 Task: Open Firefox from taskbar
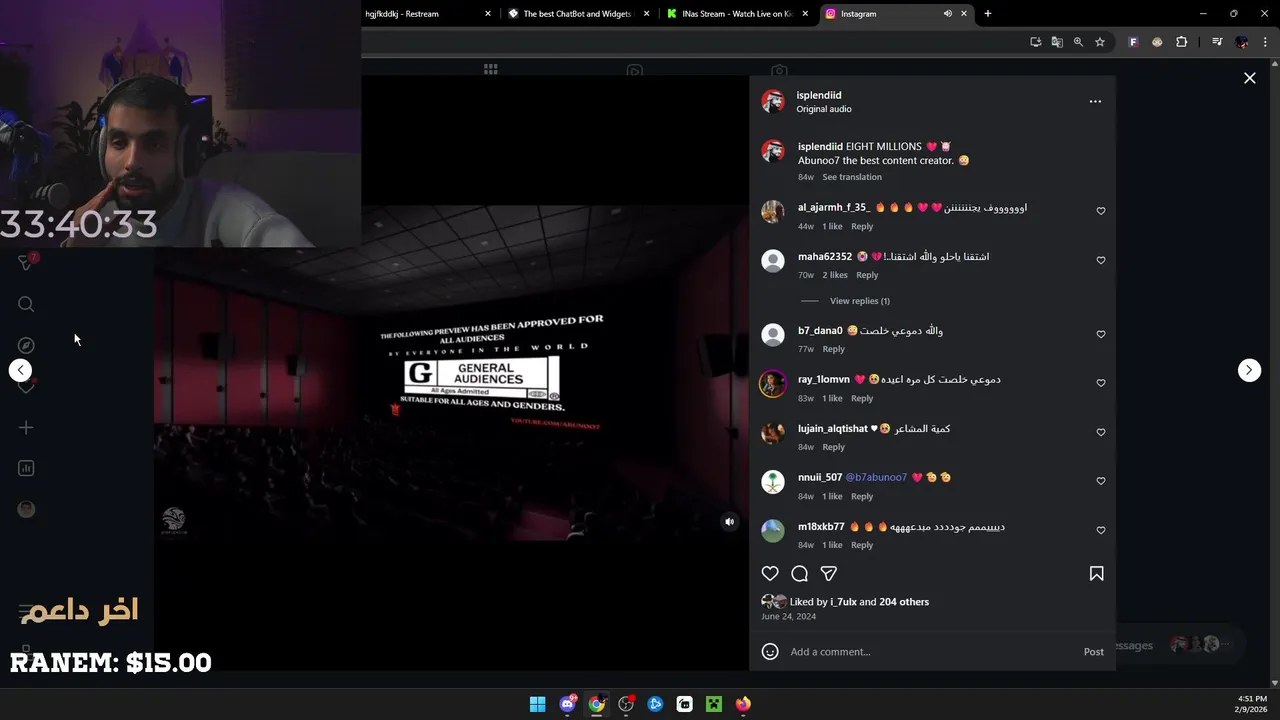click(743, 704)
